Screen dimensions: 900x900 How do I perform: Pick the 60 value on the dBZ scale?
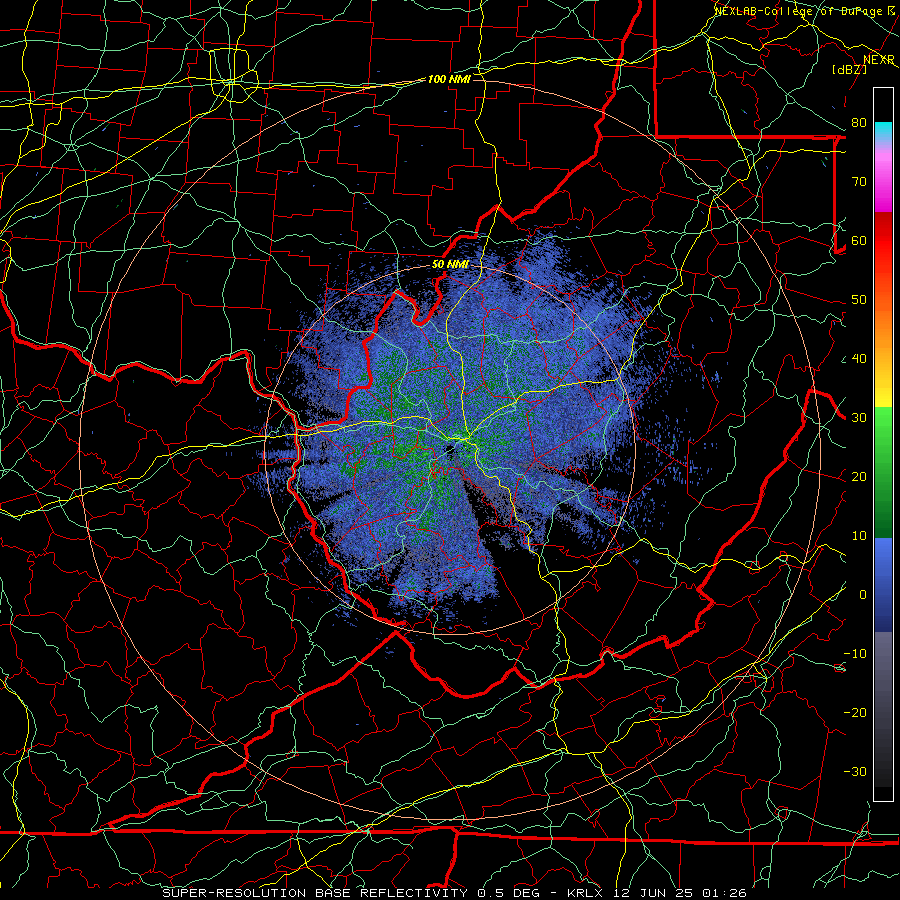pyautogui.click(x=859, y=241)
